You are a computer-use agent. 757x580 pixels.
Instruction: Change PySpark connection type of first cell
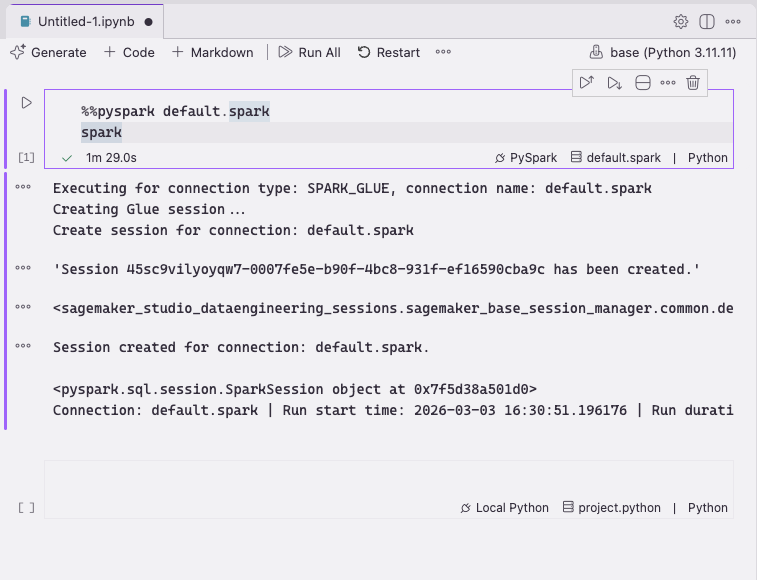click(x=526, y=158)
